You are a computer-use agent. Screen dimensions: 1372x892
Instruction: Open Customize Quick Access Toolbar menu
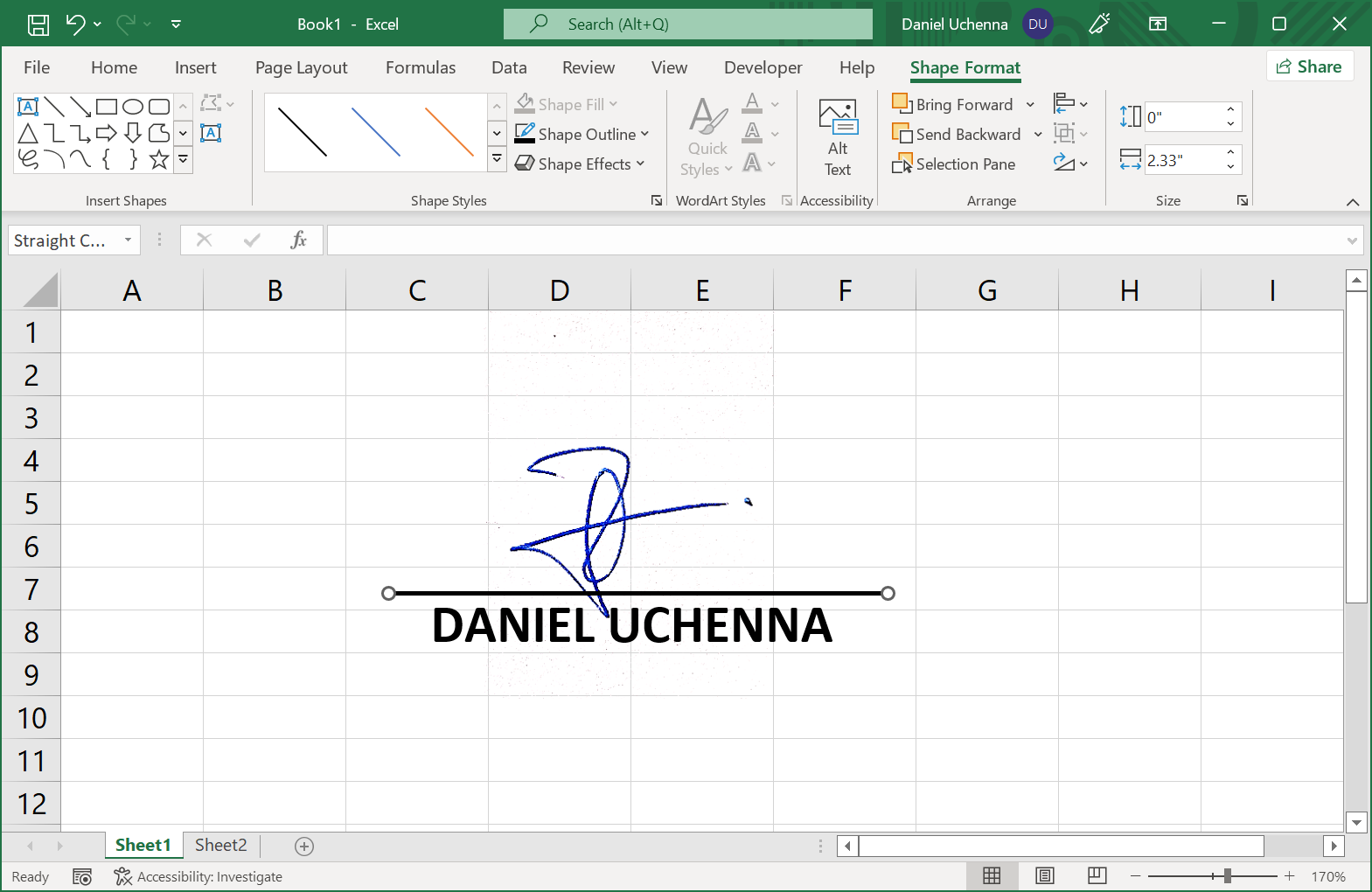click(176, 24)
